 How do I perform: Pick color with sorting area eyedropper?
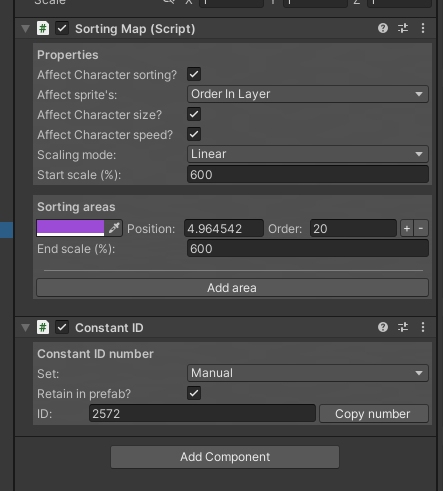tap(114, 228)
